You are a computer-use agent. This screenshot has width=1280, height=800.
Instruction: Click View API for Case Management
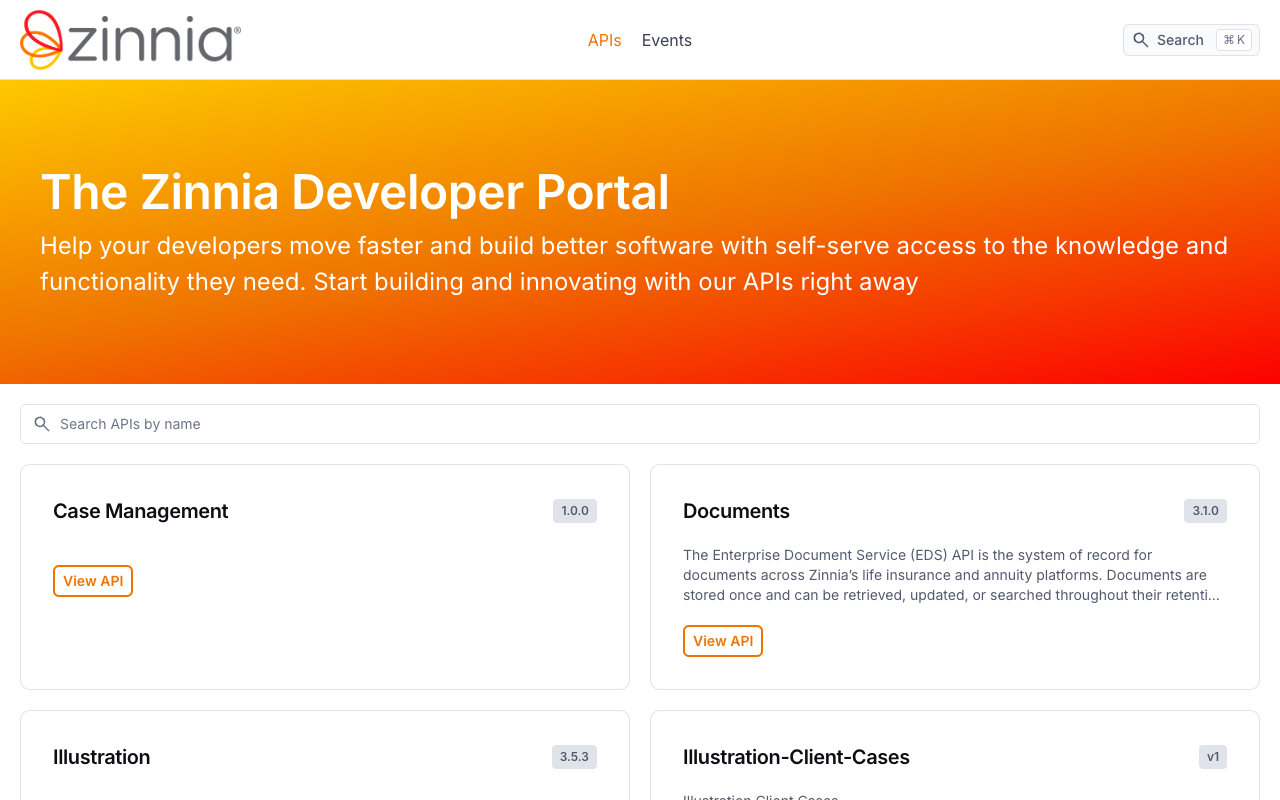pyautogui.click(x=93, y=581)
